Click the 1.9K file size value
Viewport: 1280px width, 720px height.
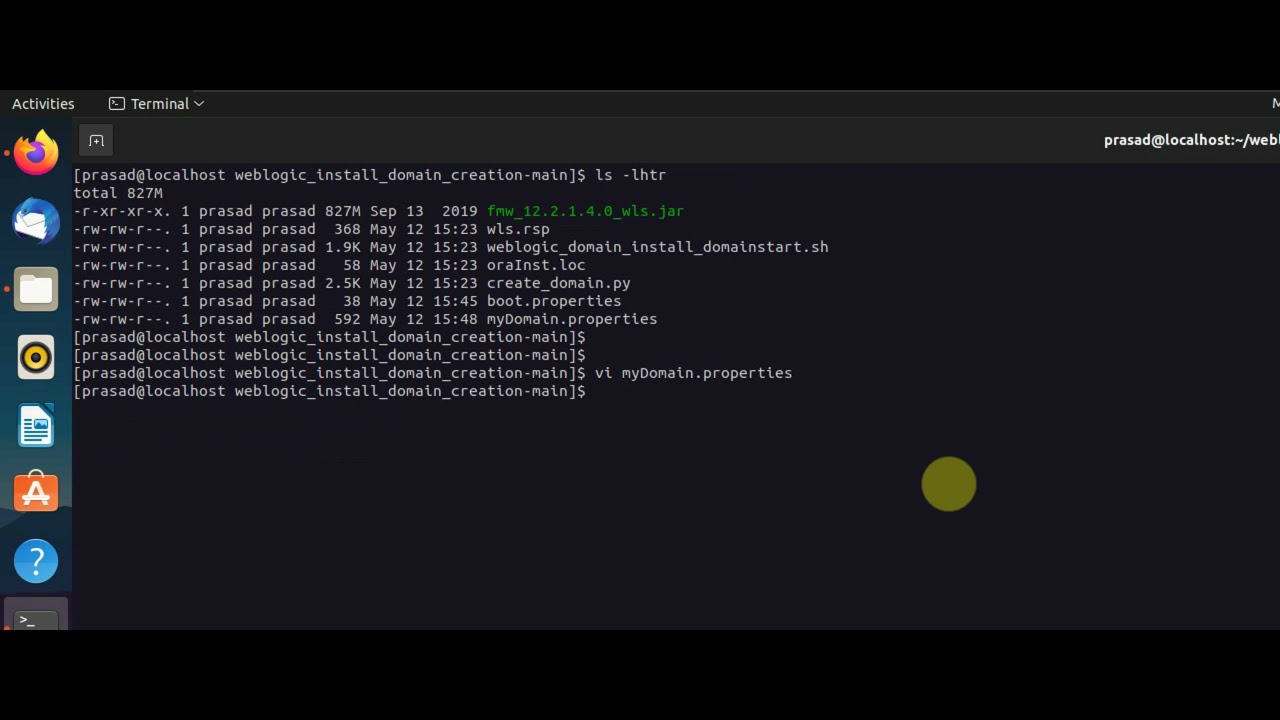pos(342,247)
